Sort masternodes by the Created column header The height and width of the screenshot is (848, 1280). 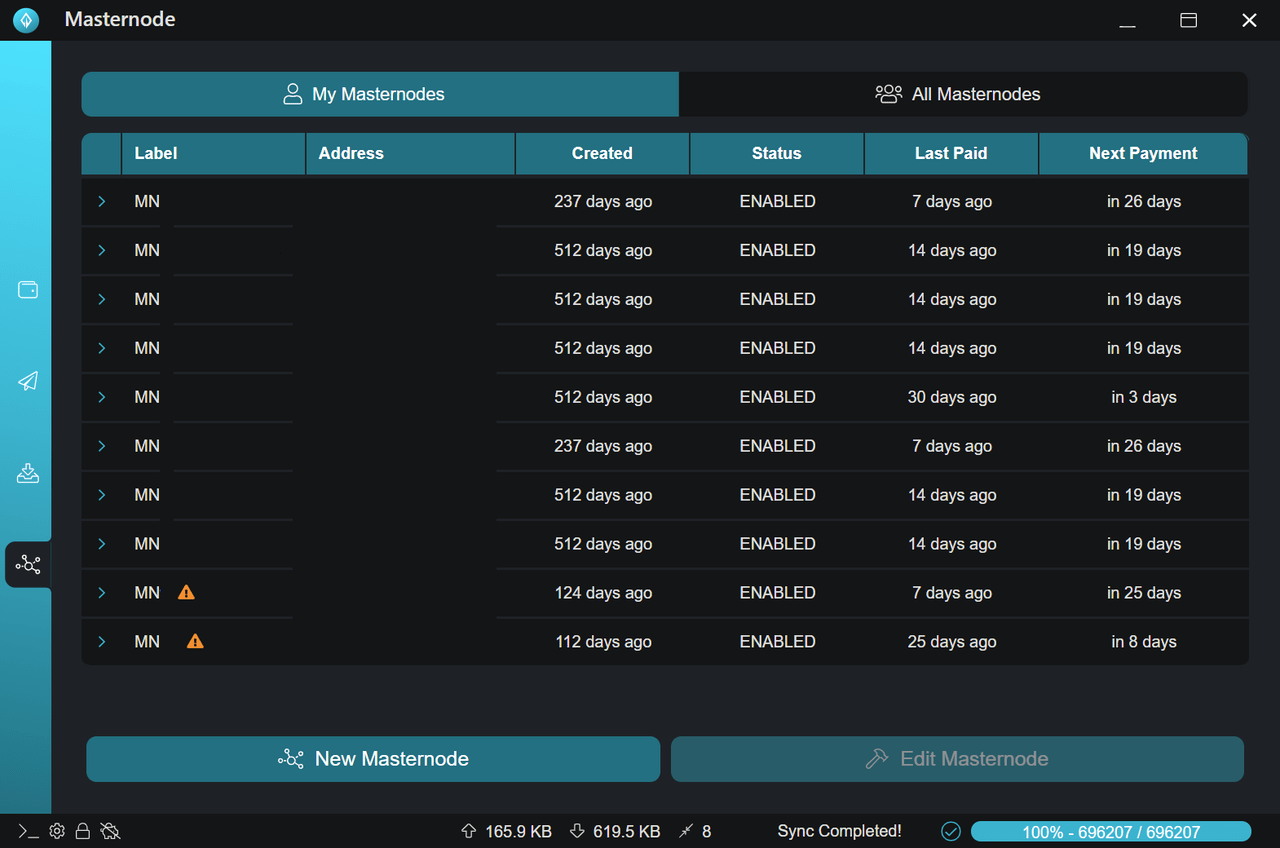tap(602, 154)
